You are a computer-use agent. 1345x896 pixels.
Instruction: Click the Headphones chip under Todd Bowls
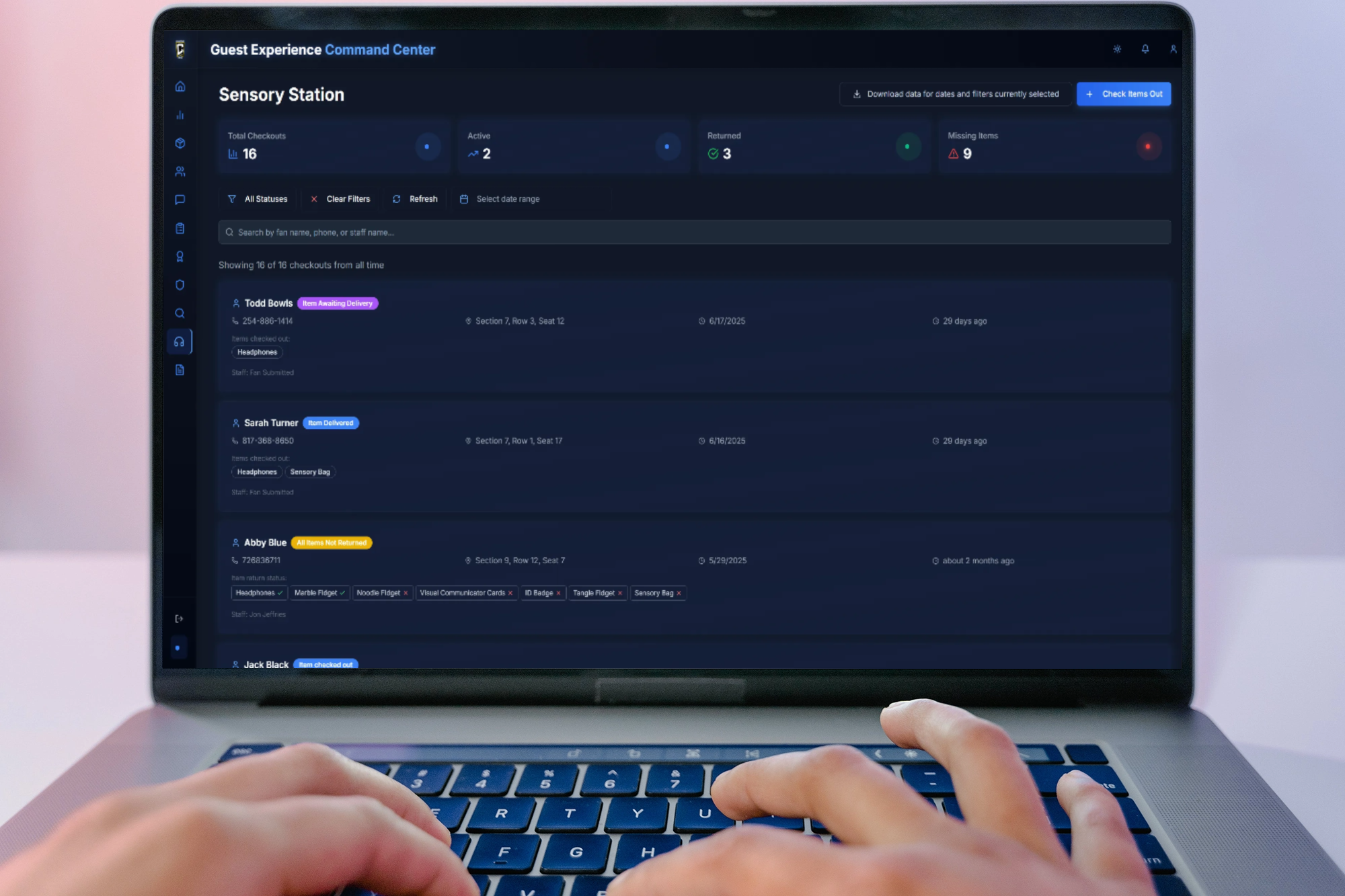257,352
